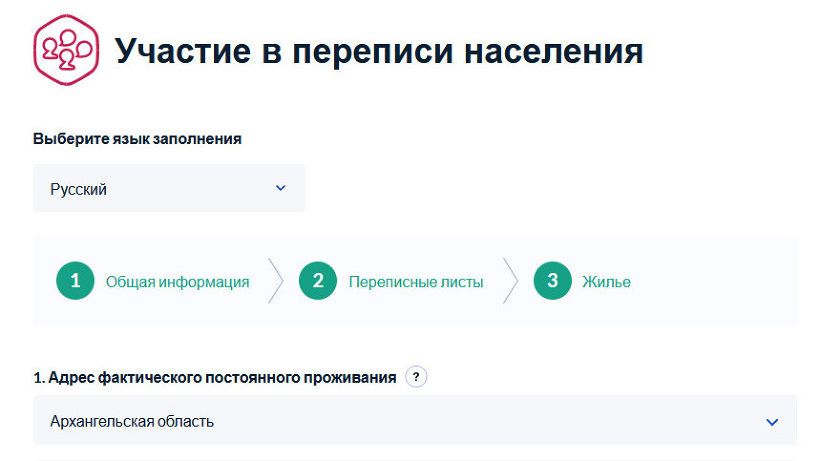This screenshot has height=461, width=820.
Task: Open the Русский language dropdown field
Action: [169, 188]
